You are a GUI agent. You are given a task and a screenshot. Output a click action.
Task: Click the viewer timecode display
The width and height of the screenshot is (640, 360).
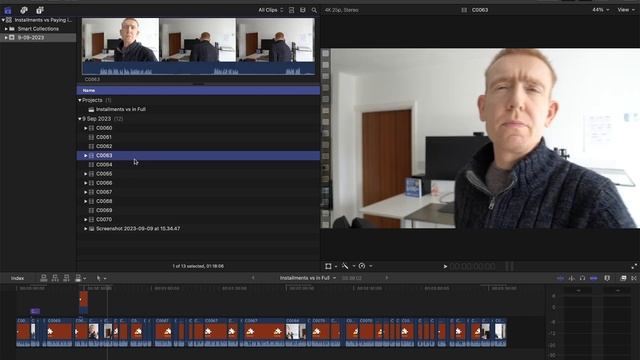(473, 267)
